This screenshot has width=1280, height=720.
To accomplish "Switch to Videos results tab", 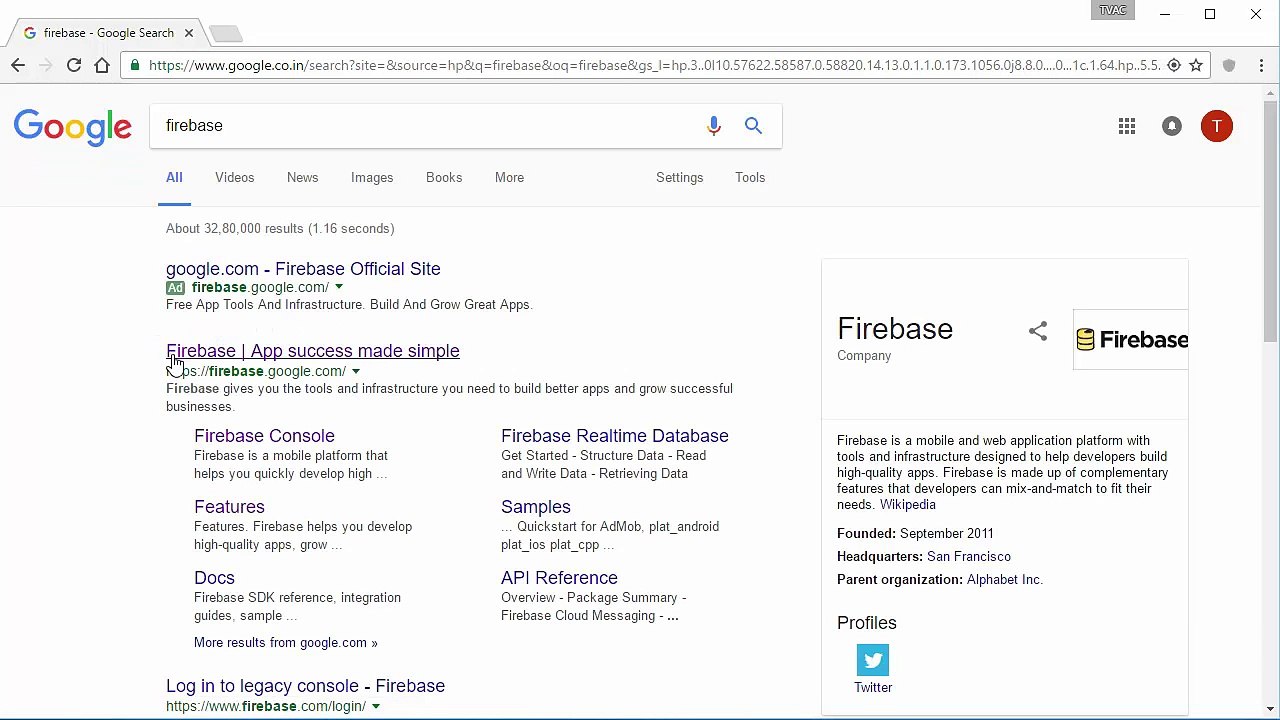I will (235, 178).
